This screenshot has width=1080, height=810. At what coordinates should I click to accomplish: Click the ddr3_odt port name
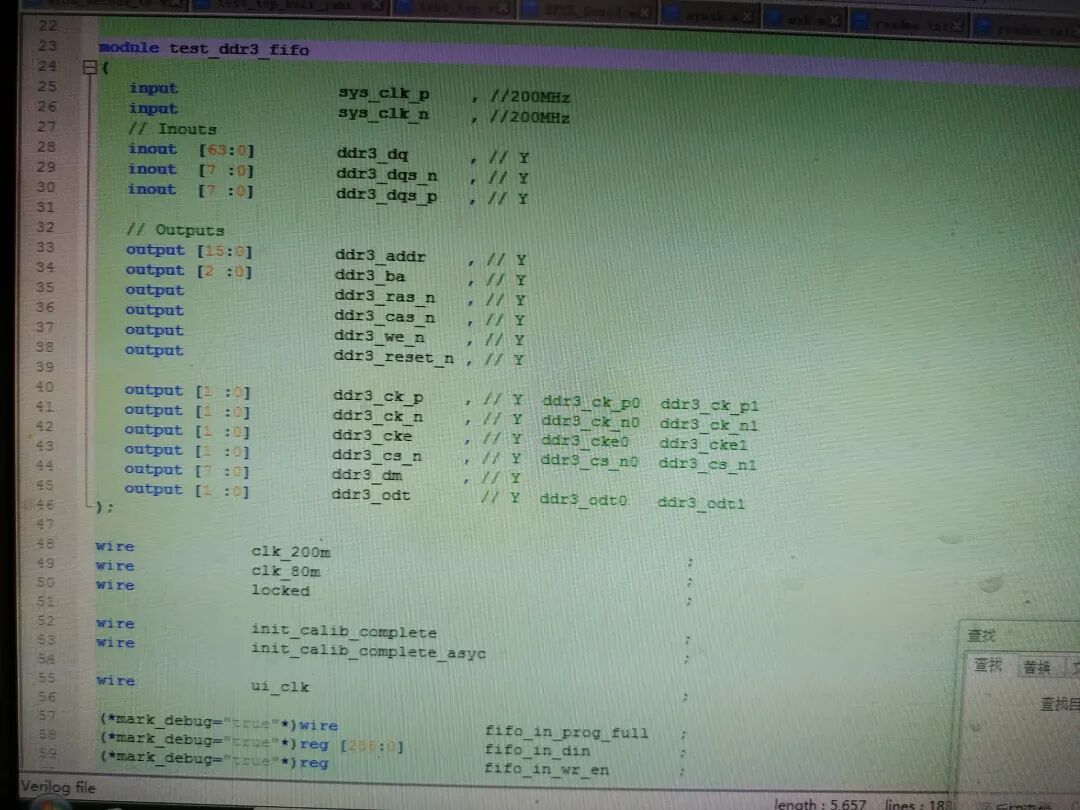(x=371, y=495)
